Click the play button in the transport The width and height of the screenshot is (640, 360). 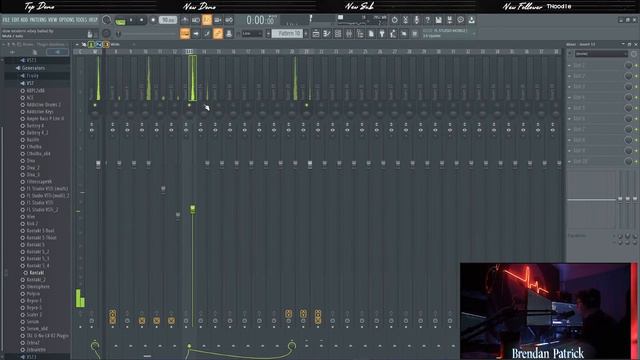tap(131, 20)
